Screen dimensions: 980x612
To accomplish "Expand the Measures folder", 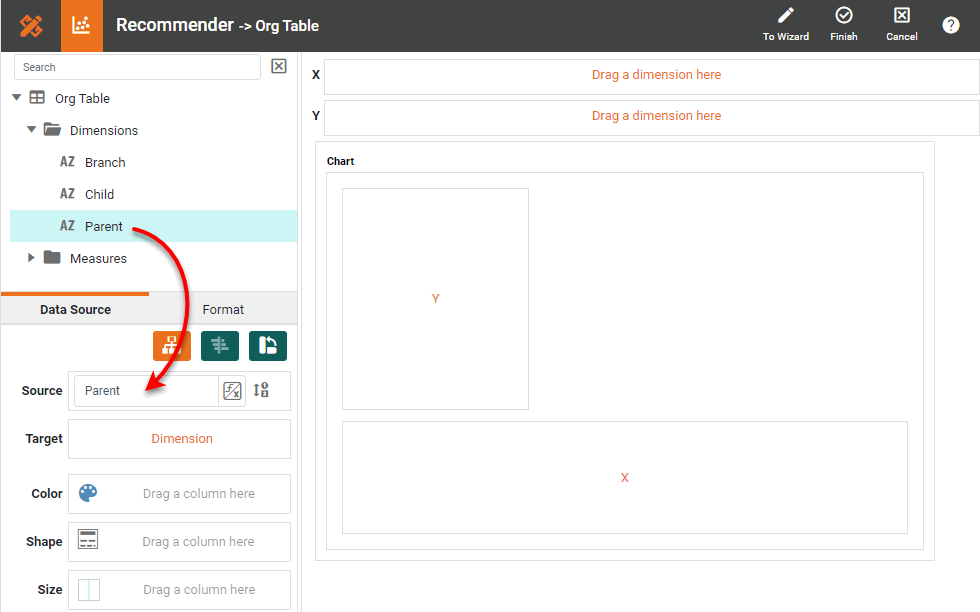I will tap(32, 258).
